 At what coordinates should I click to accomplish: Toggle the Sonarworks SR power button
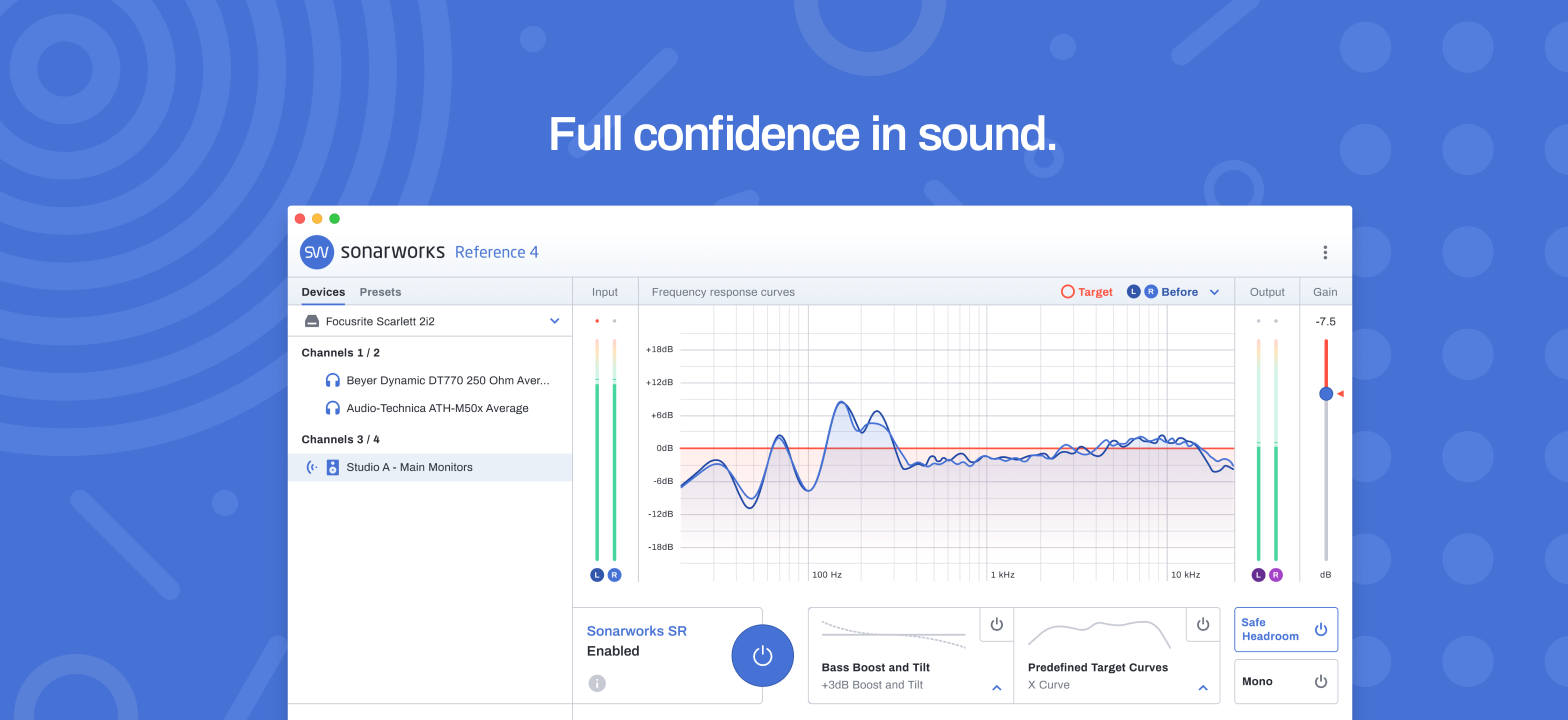pyautogui.click(x=762, y=655)
